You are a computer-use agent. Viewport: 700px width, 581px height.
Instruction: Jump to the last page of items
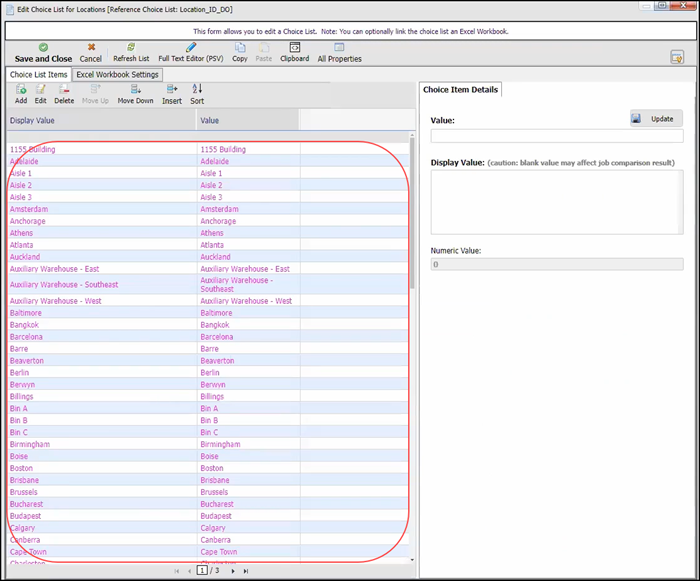click(x=246, y=571)
